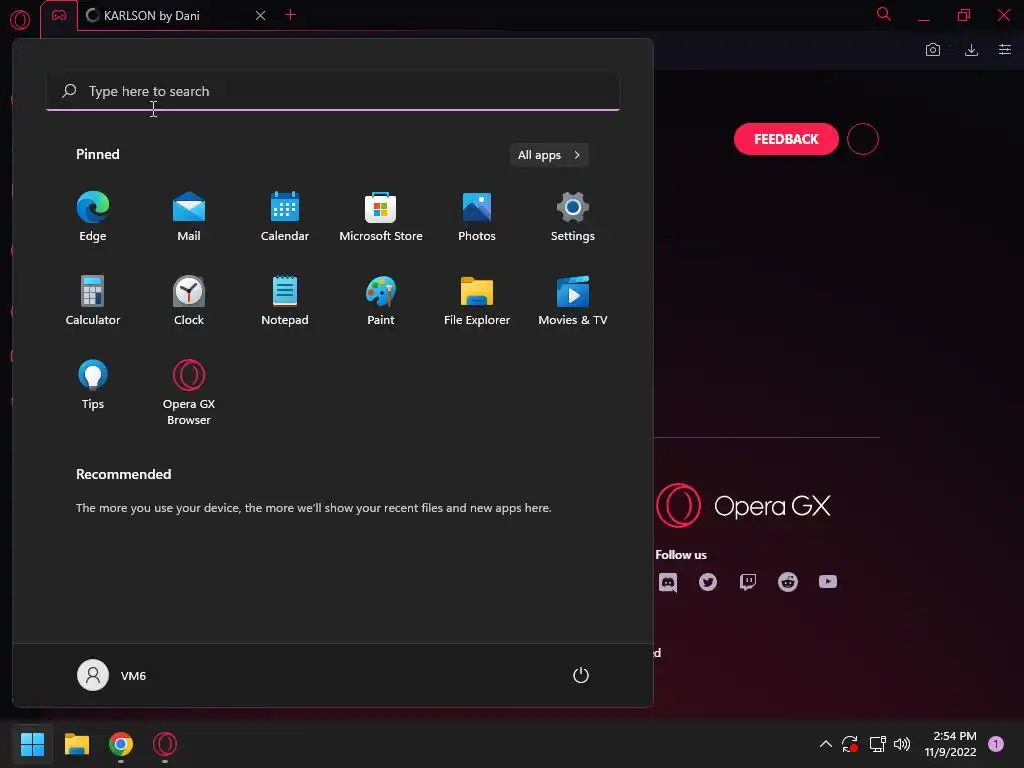Open File Explorer from pinned apps

pos(477,300)
